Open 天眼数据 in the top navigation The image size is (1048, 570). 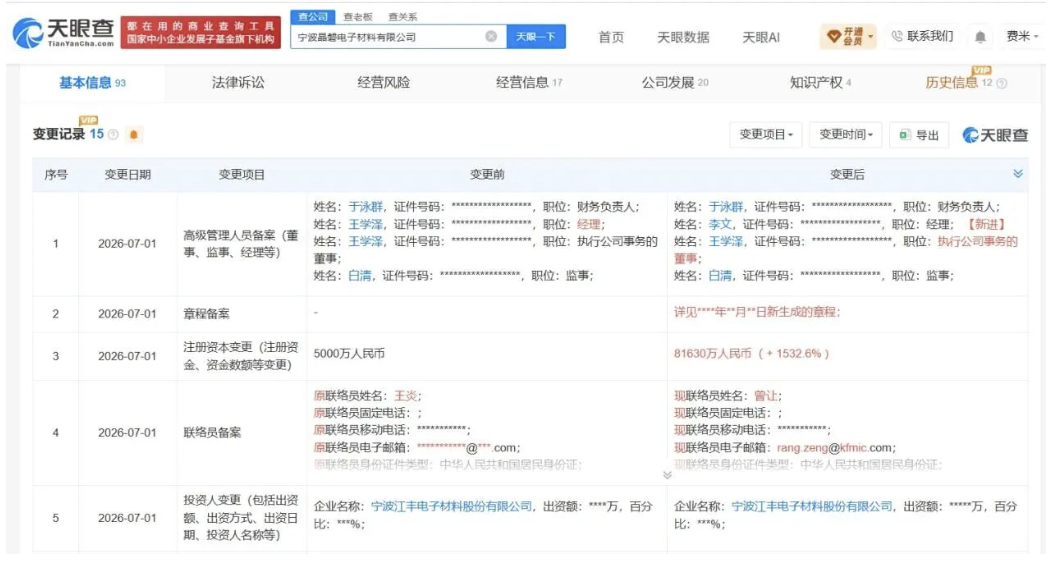click(x=683, y=37)
